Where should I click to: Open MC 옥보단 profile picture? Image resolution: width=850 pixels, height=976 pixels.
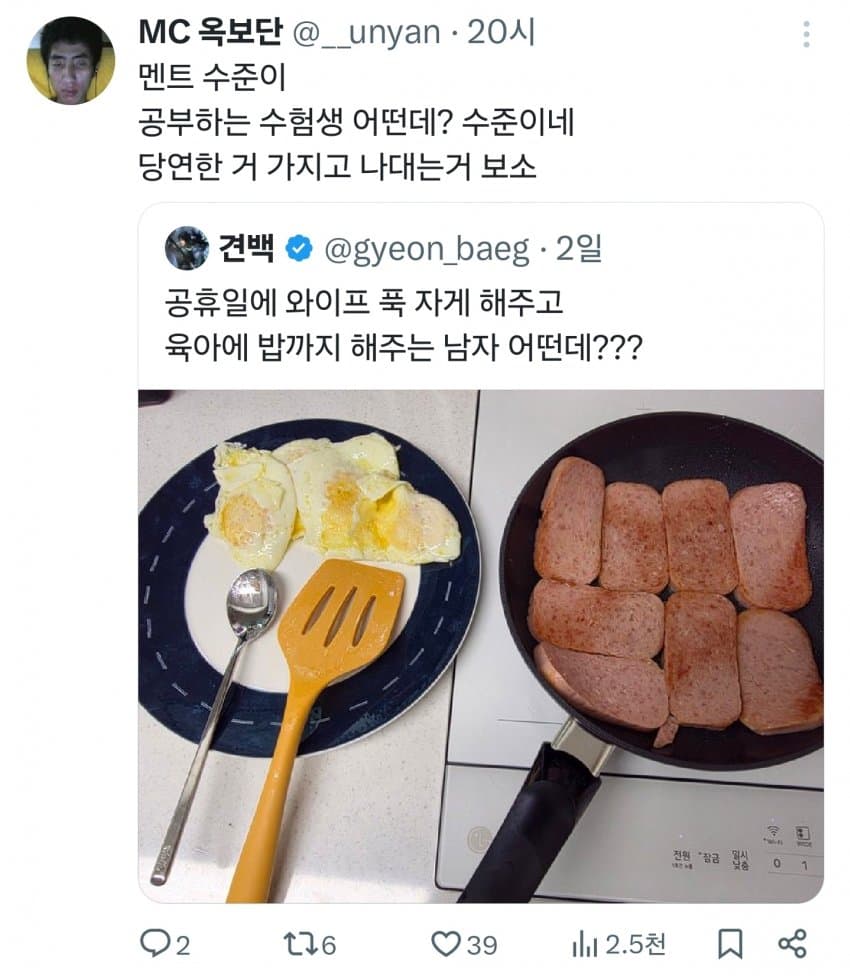70,60
